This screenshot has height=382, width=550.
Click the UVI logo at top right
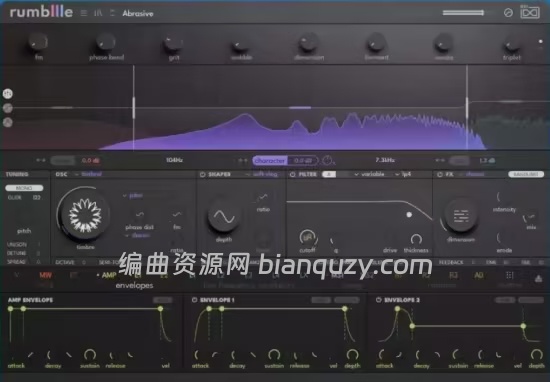click(530, 13)
